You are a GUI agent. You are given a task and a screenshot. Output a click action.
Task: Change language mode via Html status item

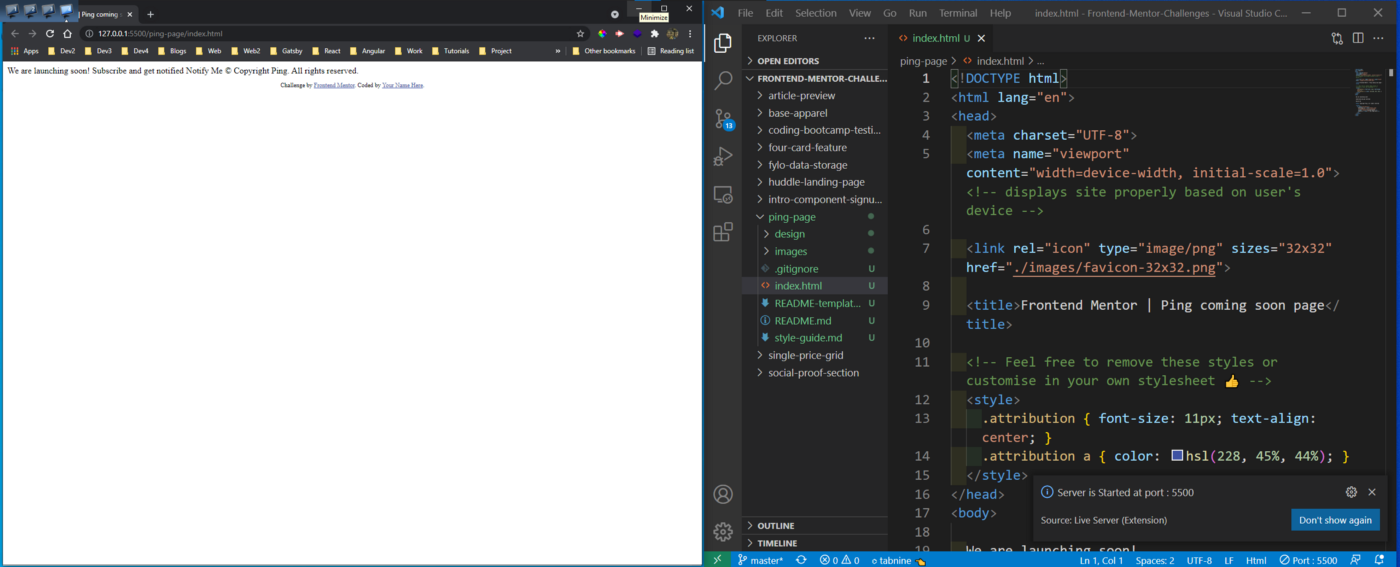point(1256,560)
